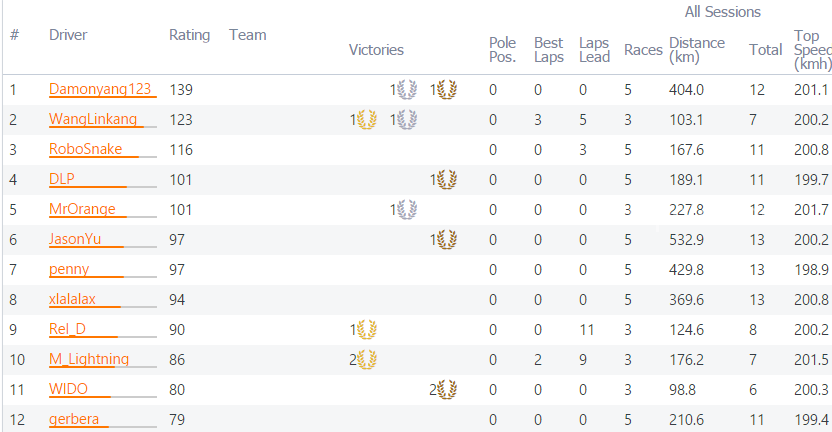Screen dimensions: 832x432
Task: Open the penny driver profile link
Action: click(69, 269)
